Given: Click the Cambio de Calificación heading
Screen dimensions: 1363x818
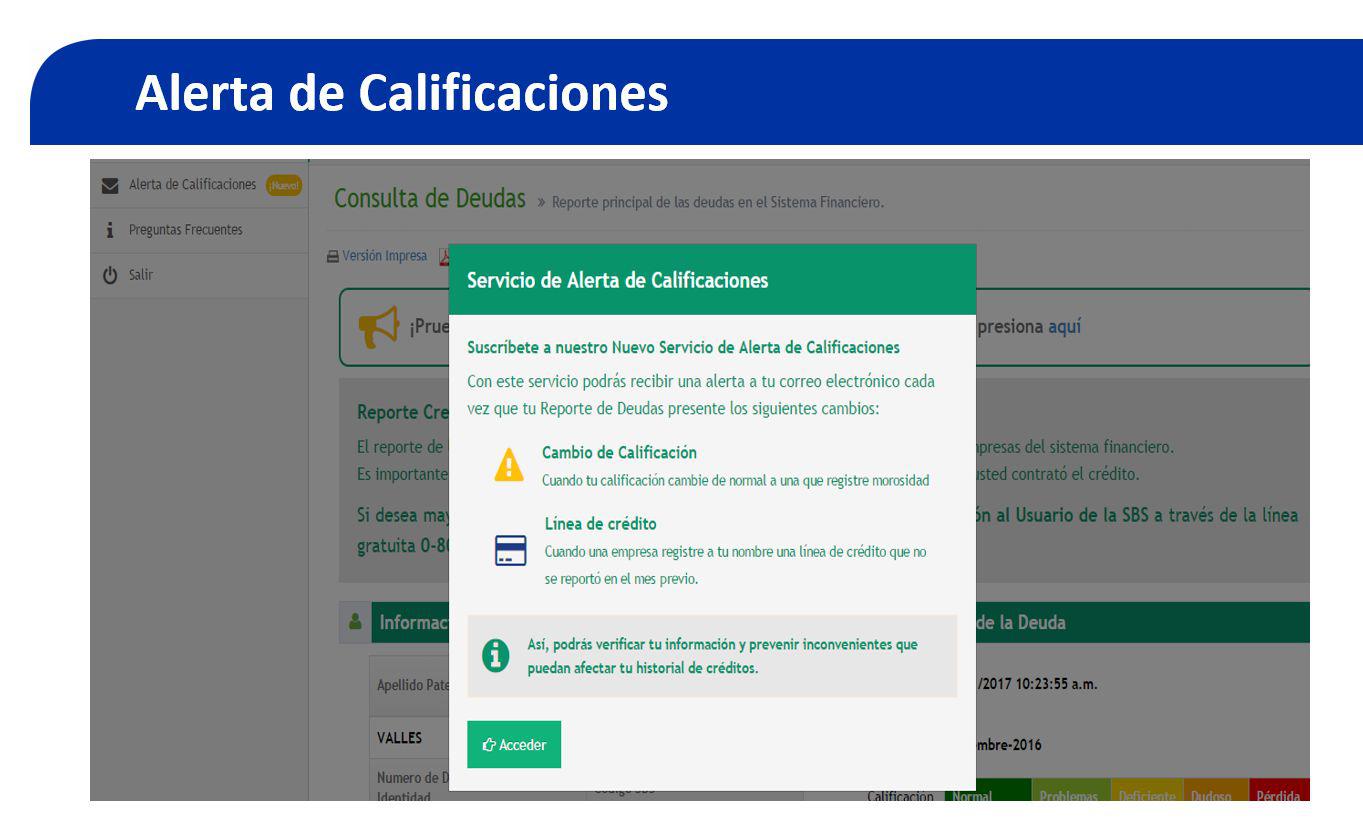Looking at the screenshot, I should (619, 452).
